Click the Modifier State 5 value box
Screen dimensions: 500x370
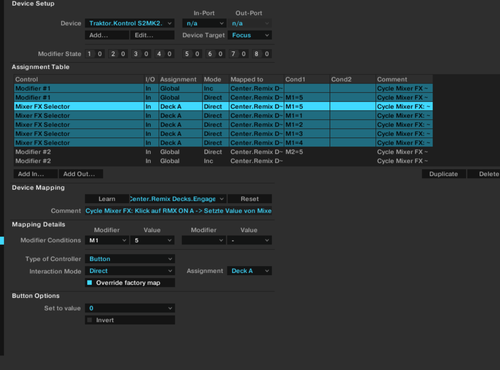(197, 54)
